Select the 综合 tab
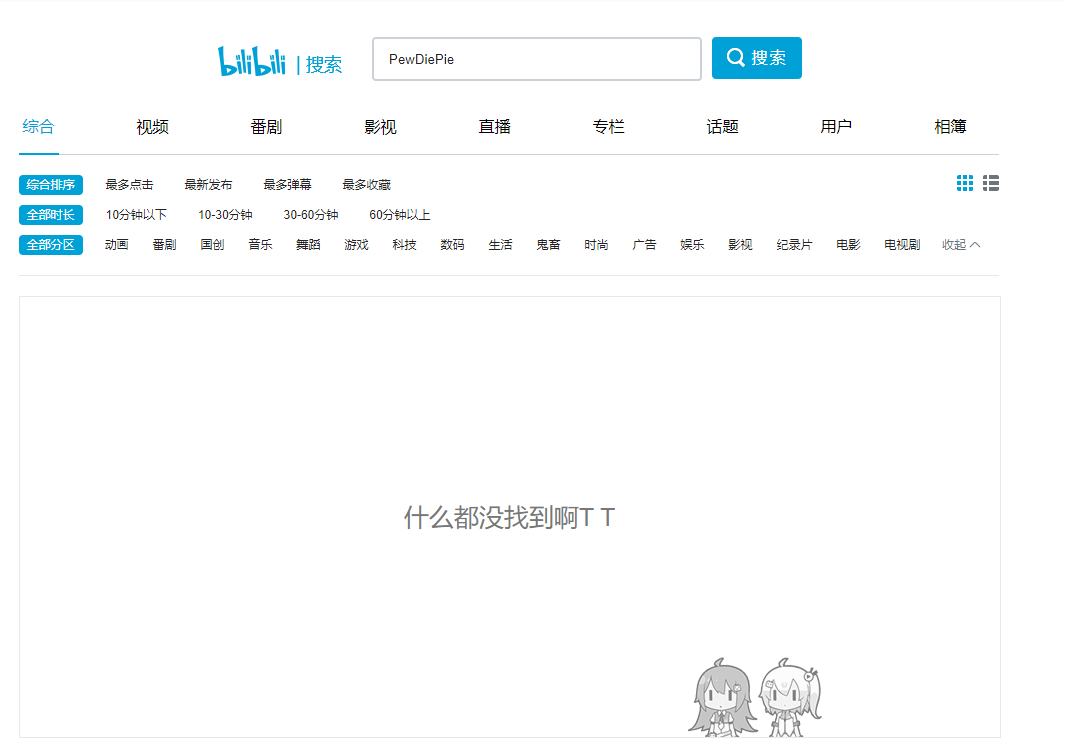This screenshot has width=1065, height=748. click(38, 126)
